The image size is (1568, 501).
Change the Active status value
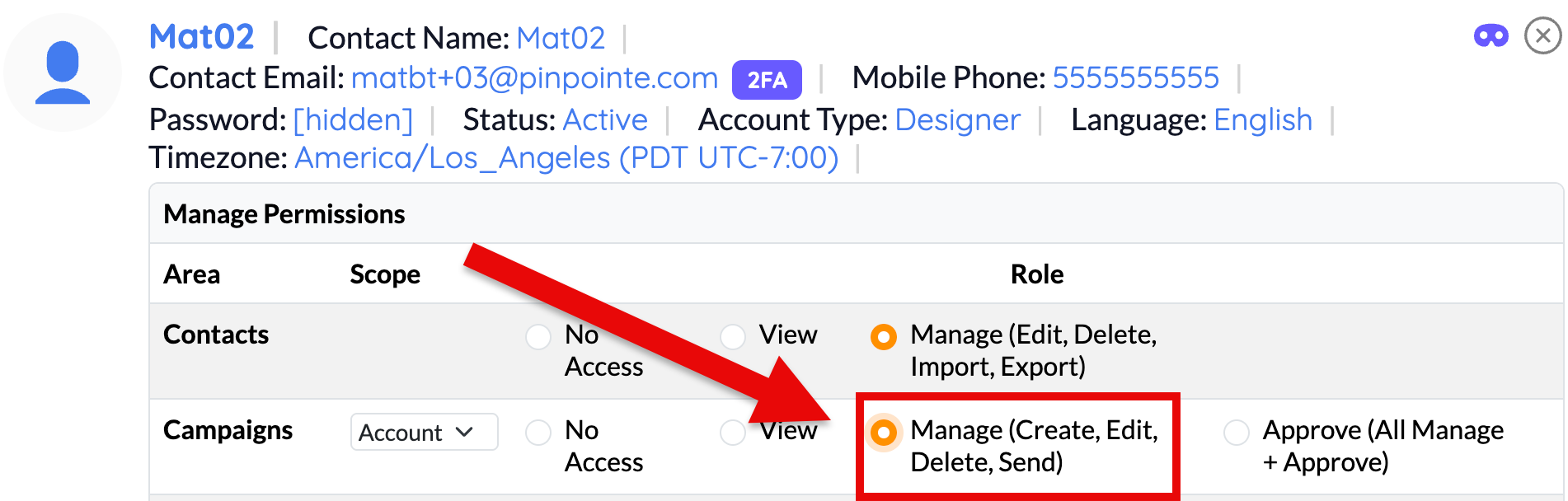pos(605,120)
